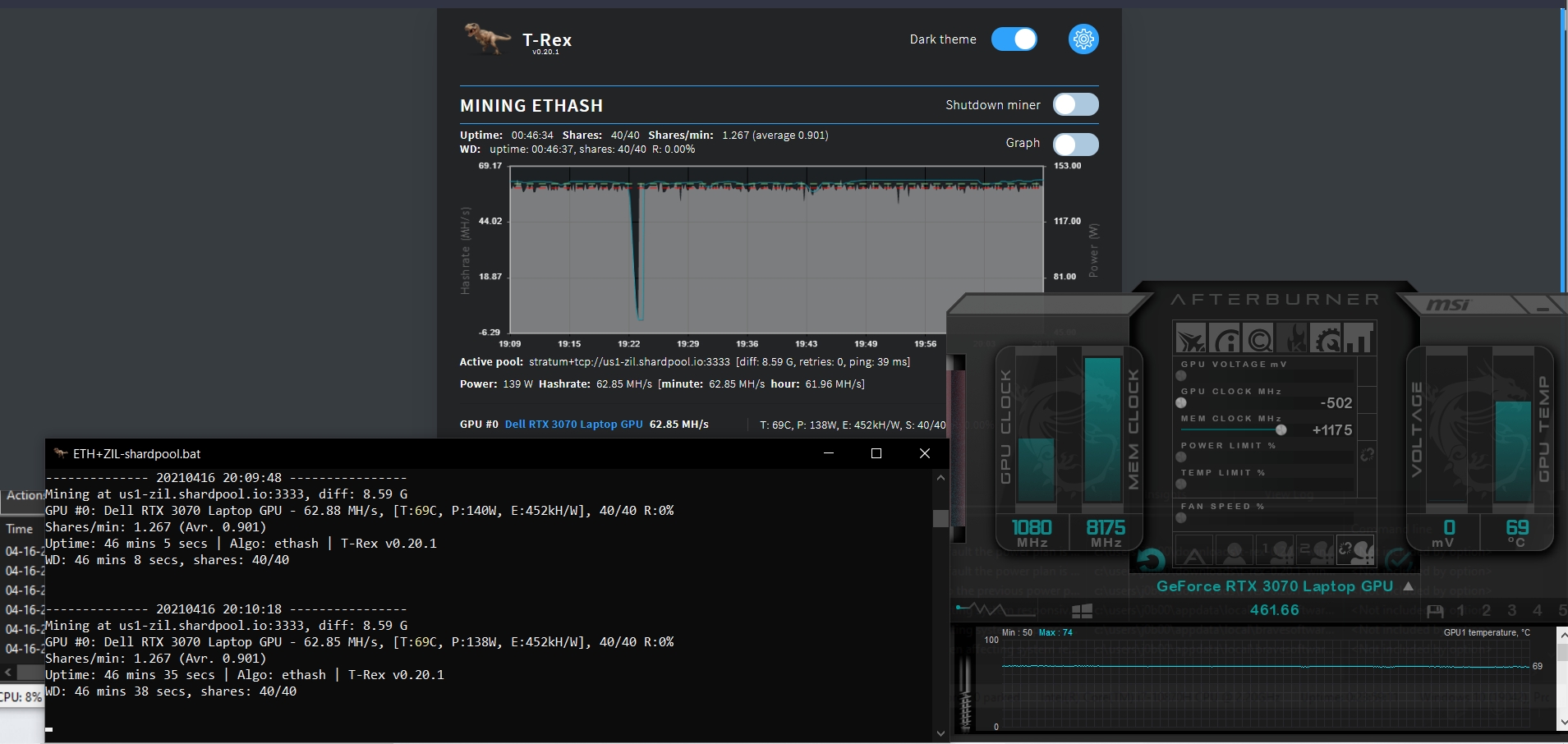Click the console window scrollbar thumb
The height and width of the screenshot is (744, 1568).
click(x=940, y=517)
